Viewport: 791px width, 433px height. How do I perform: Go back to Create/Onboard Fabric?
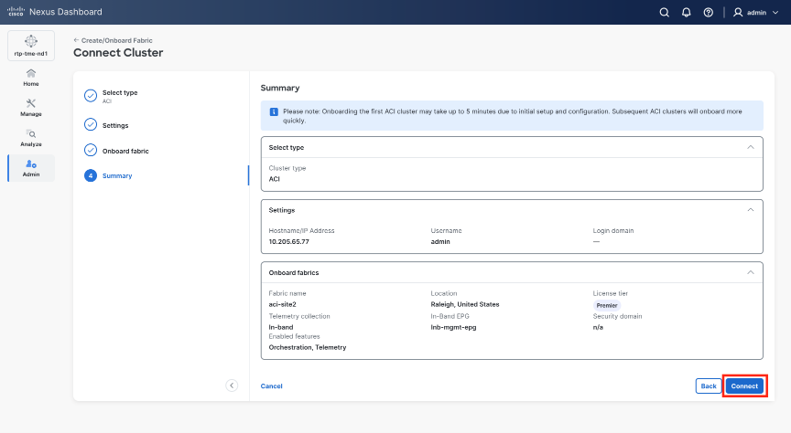pyautogui.click(x=112, y=40)
